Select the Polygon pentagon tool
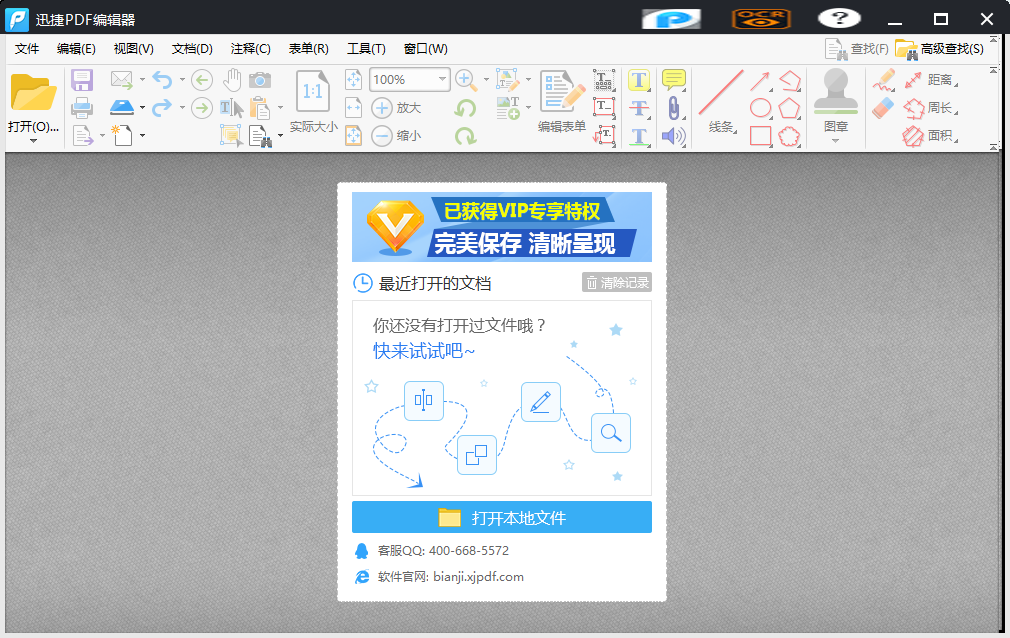This screenshot has width=1010, height=638. tap(789, 108)
